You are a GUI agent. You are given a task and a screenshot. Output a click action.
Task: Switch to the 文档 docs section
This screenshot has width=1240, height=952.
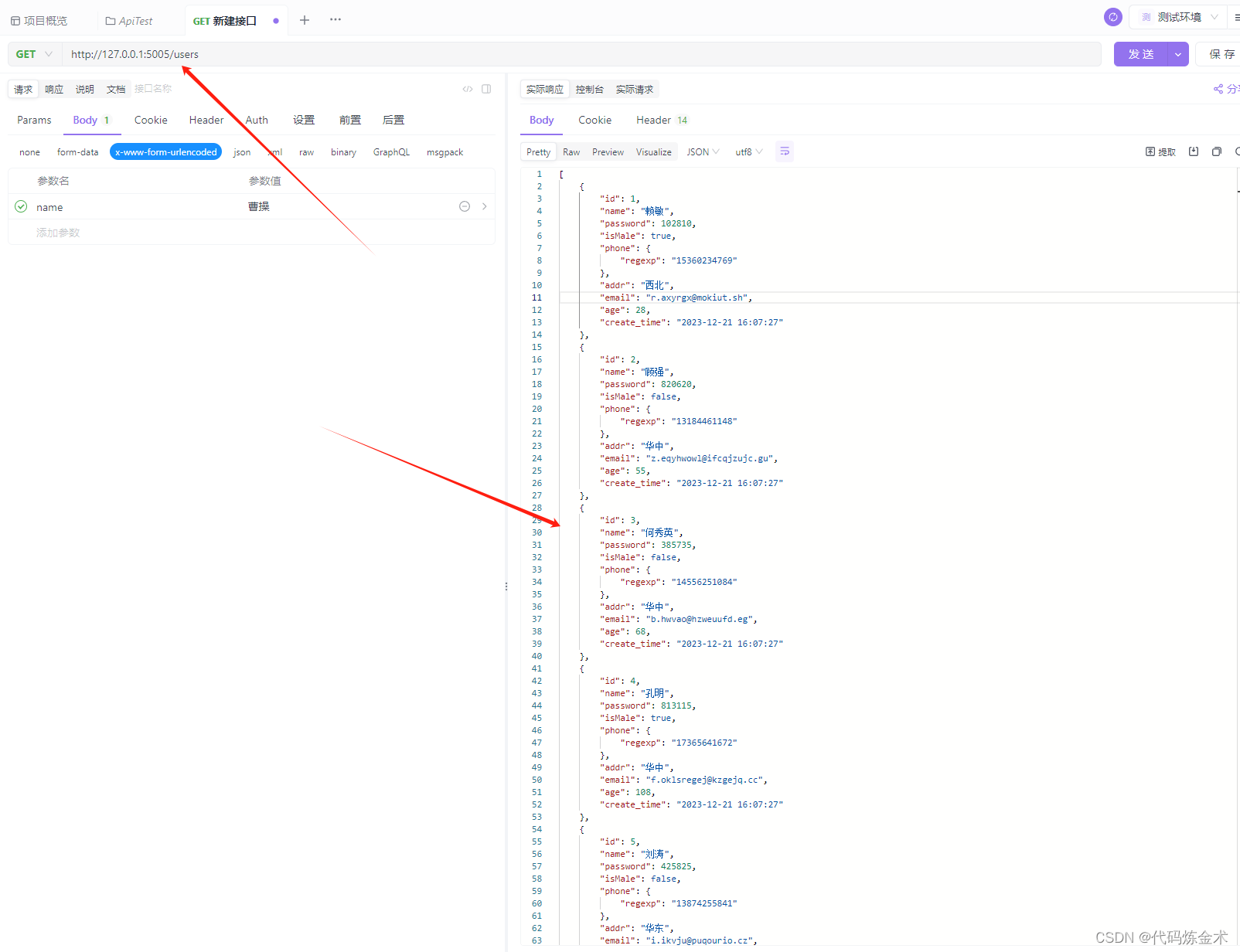116,90
